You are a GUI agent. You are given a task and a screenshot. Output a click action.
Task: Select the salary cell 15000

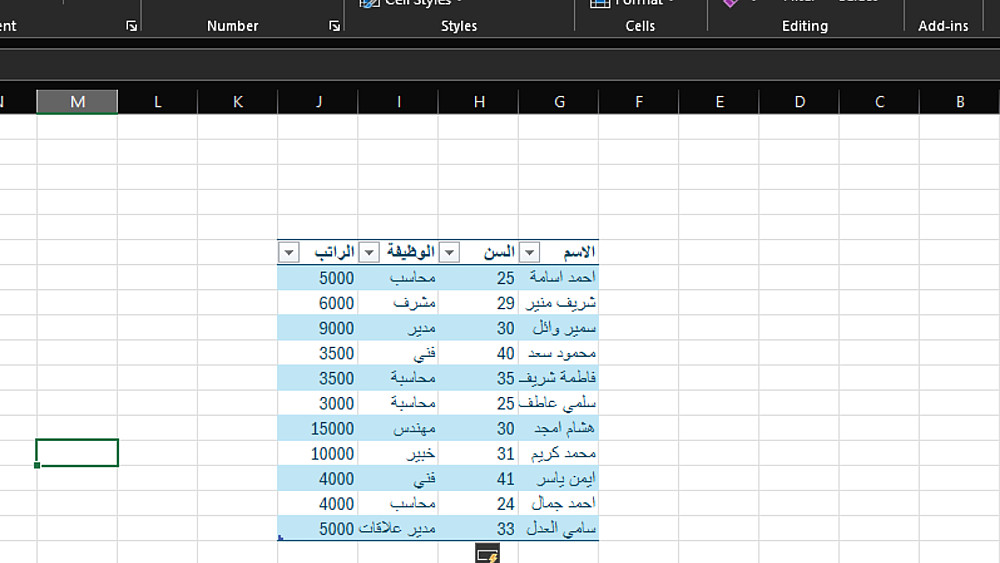[x=318, y=428]
